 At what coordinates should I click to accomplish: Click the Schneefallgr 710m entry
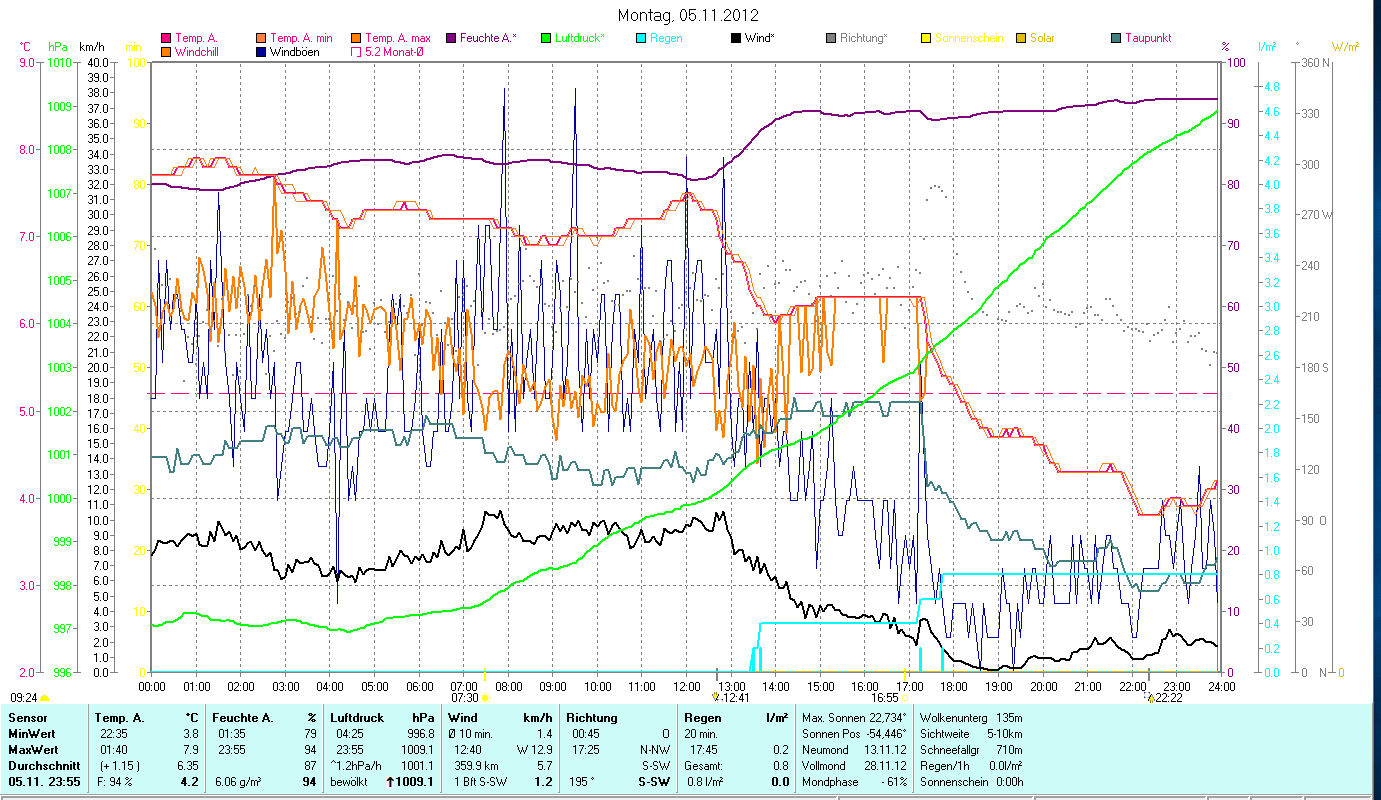pos(970,750)
